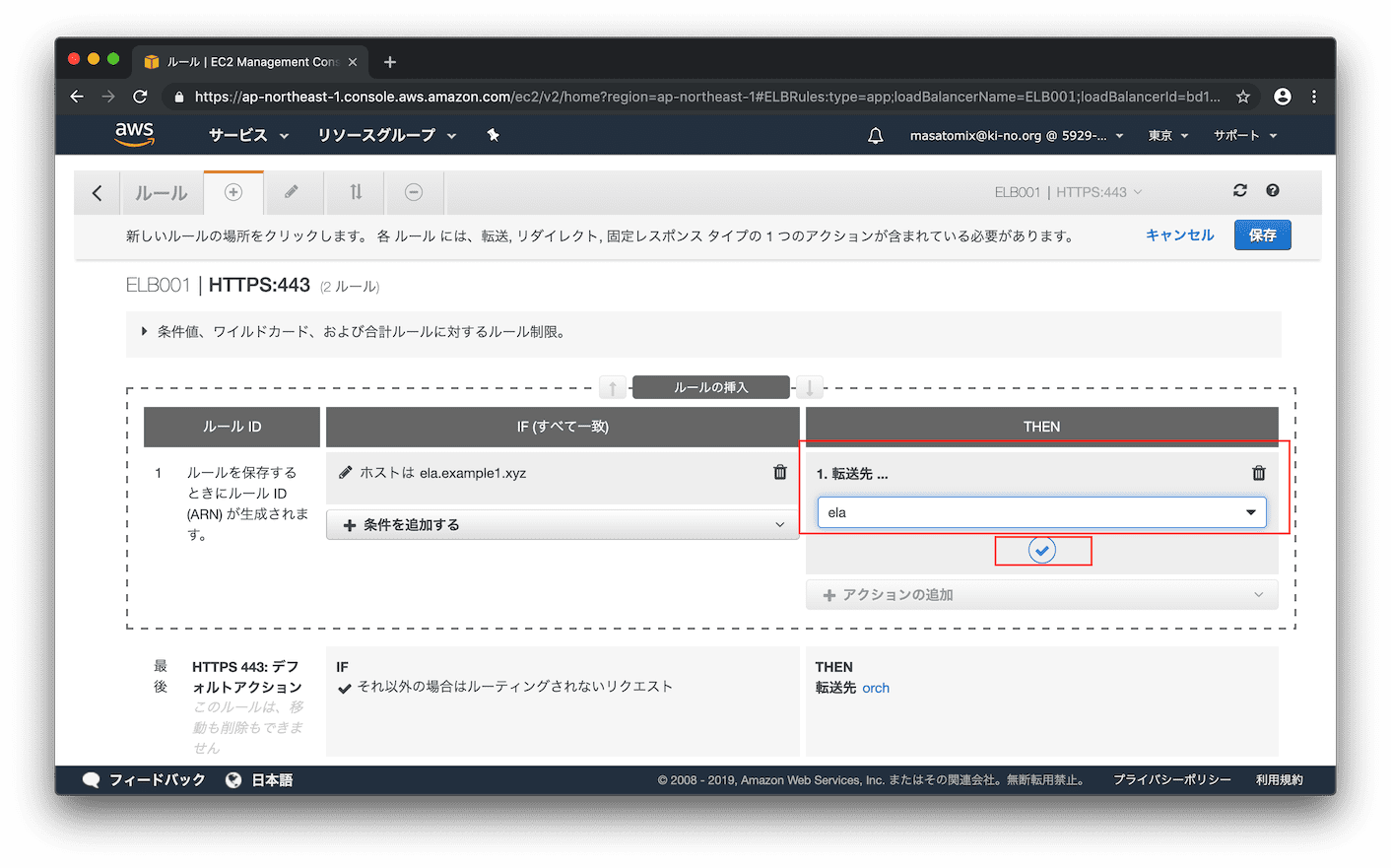
Task: Open the リソースグループ menu
Action: pyautogui.click(x=387, y=135)
